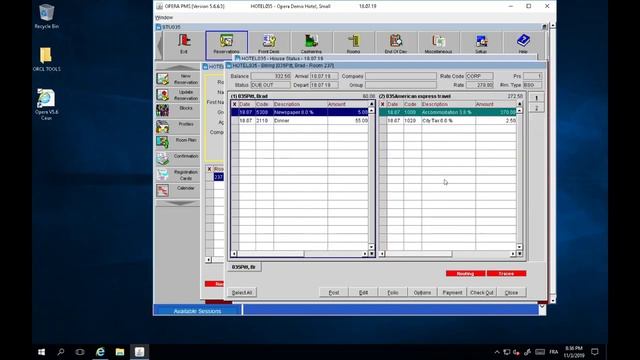The width and height of the screenshot is (640, 360).
Task: Click the Available Sessions tab
Action: (x=197, y=311)
